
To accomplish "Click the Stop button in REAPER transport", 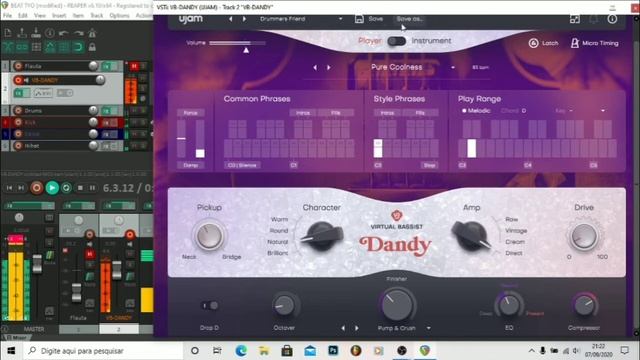I will point(80,188).
